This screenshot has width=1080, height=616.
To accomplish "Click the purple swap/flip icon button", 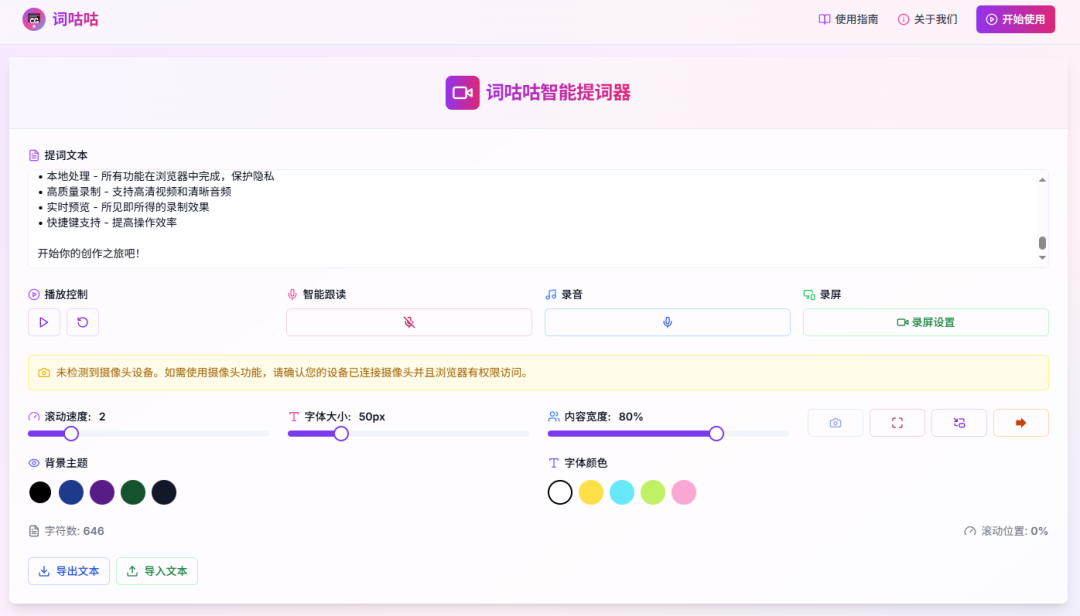I will (x=959, y=423).
